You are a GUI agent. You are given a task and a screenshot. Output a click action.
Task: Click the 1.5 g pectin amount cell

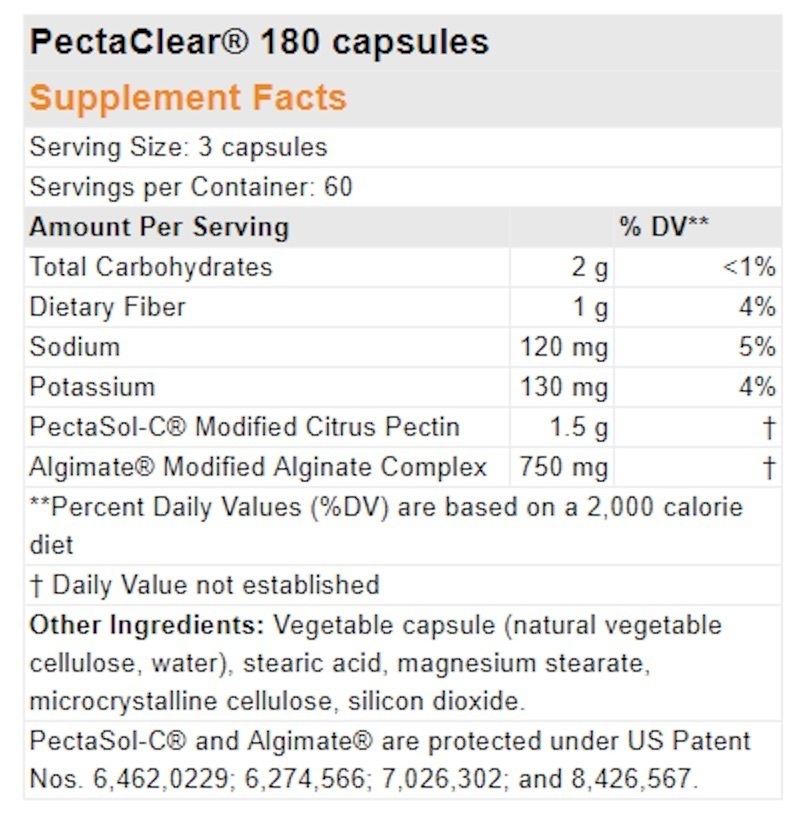[x=562, y=427]
